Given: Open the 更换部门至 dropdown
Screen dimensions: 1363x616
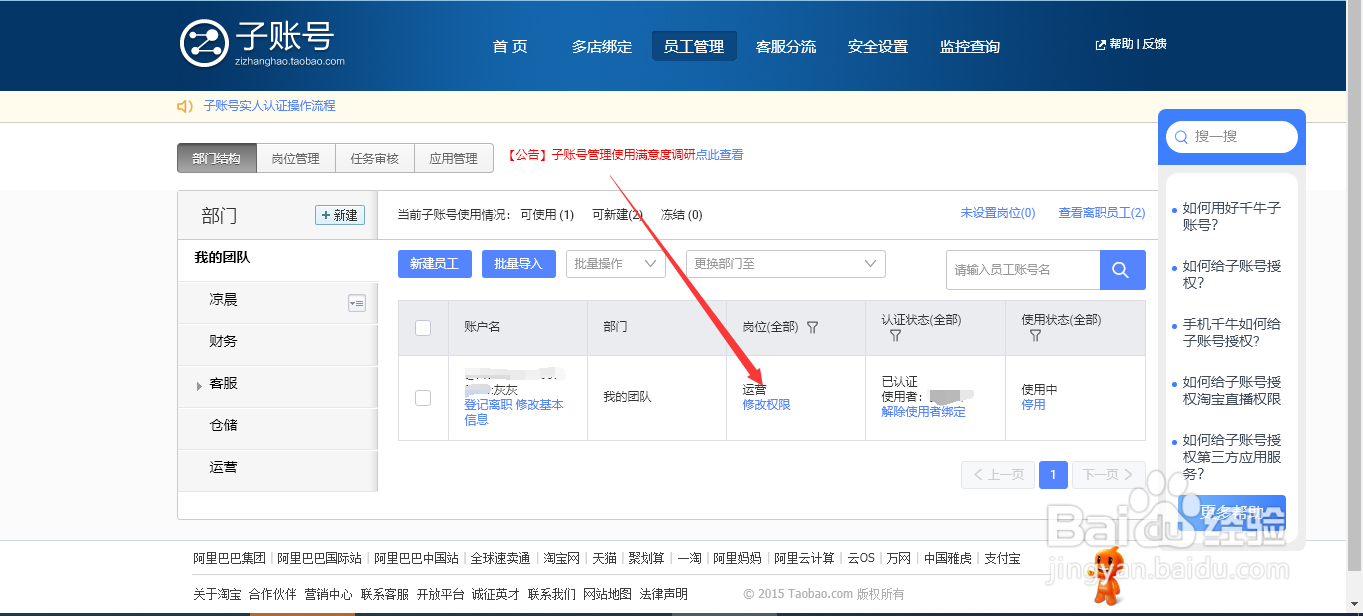Looking at the screenshot, I should click(786, 264).
